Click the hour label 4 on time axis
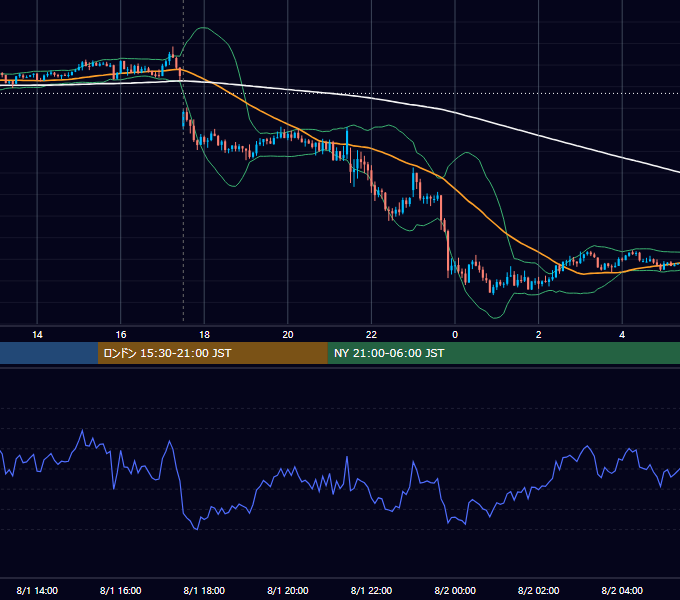680x600 pixels. click(622, 335)
